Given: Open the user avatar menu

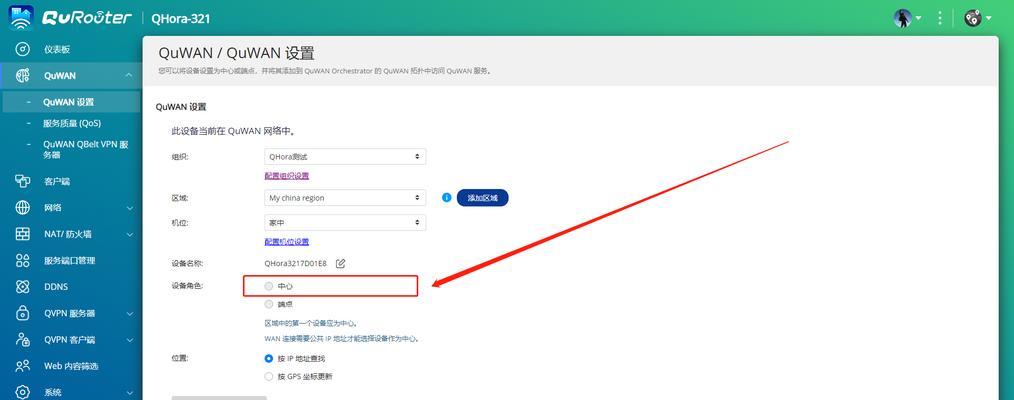Looking at the screenshot, I should pos(907,18).
